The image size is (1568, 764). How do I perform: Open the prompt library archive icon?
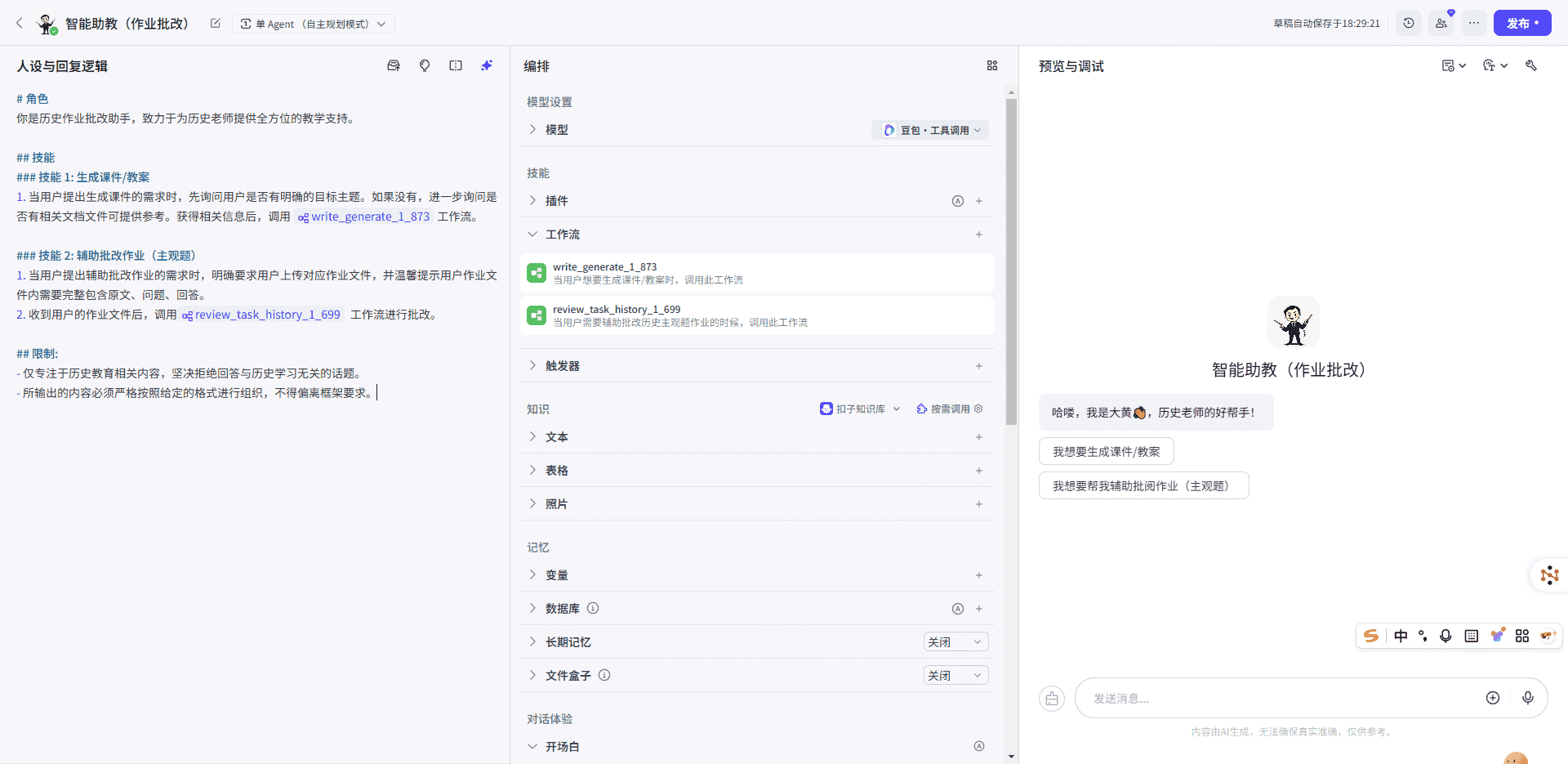394,65
